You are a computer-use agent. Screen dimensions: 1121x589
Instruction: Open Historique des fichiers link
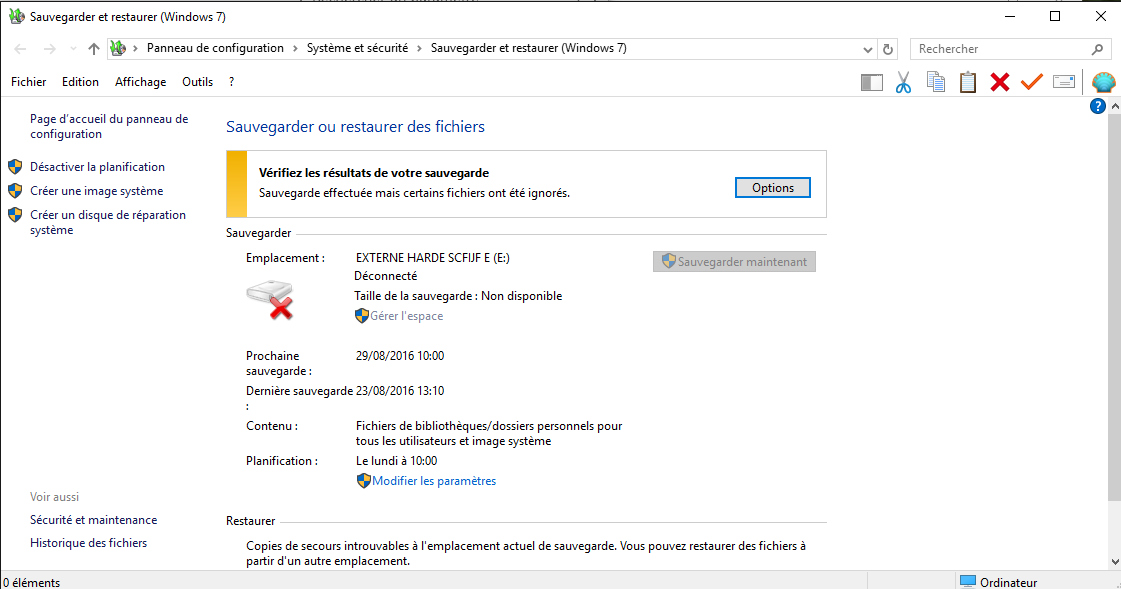click(x=89, y=543)
